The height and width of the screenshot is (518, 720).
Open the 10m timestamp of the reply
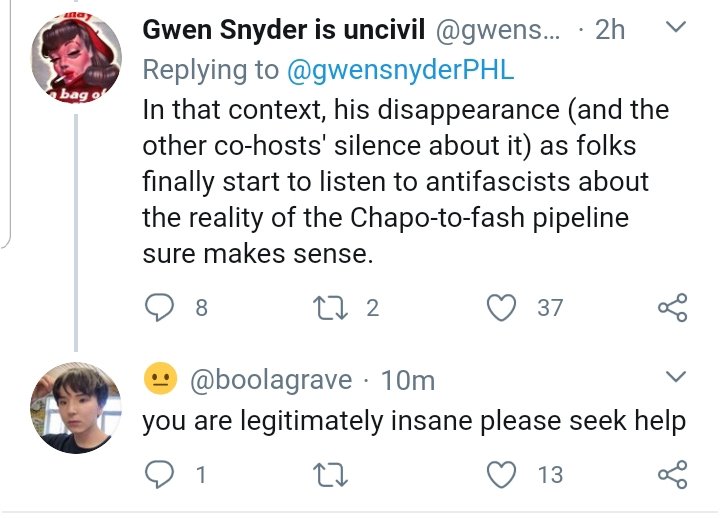[x=408, y=380]
